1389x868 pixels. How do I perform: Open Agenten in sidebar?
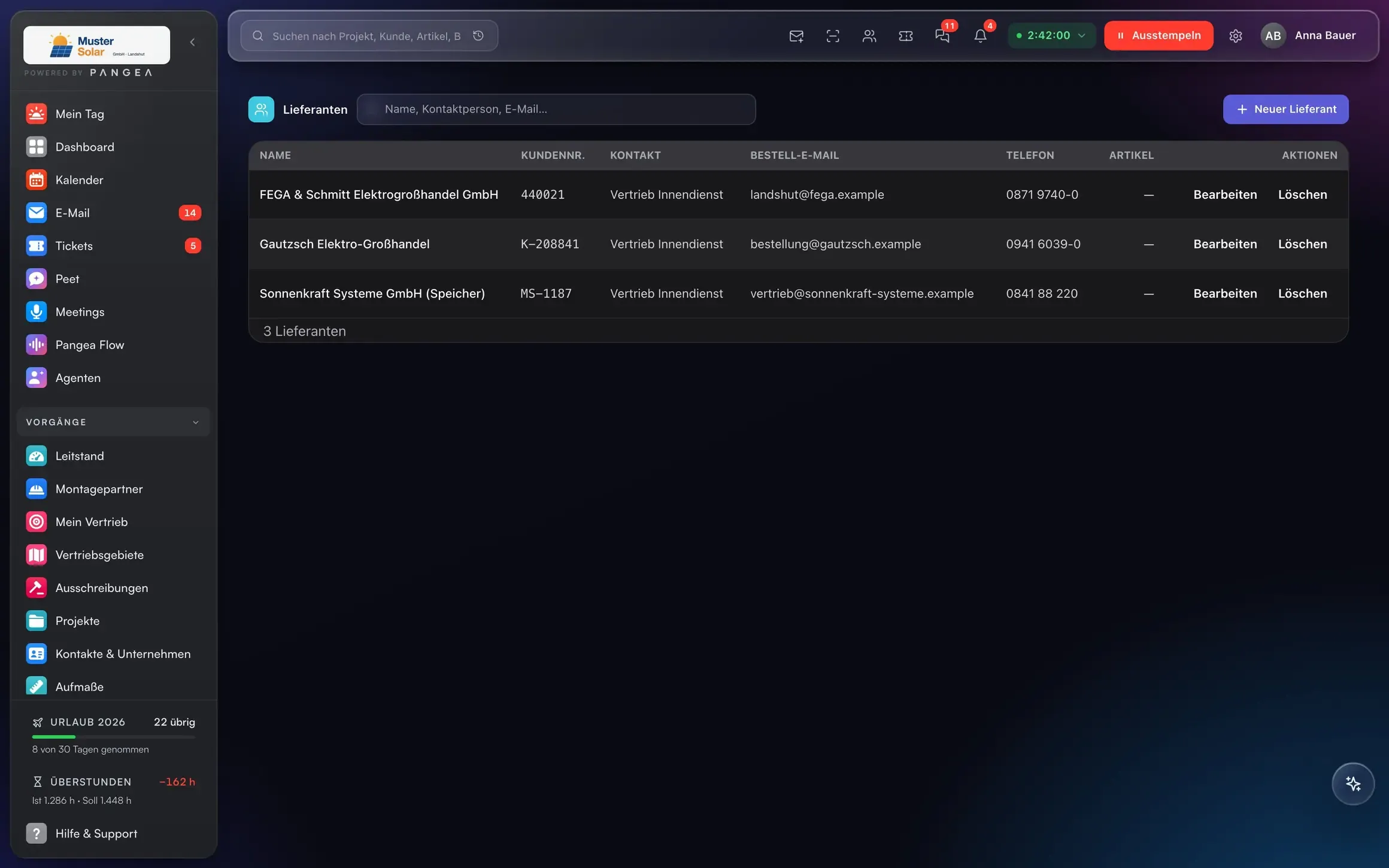coord(113,378)
